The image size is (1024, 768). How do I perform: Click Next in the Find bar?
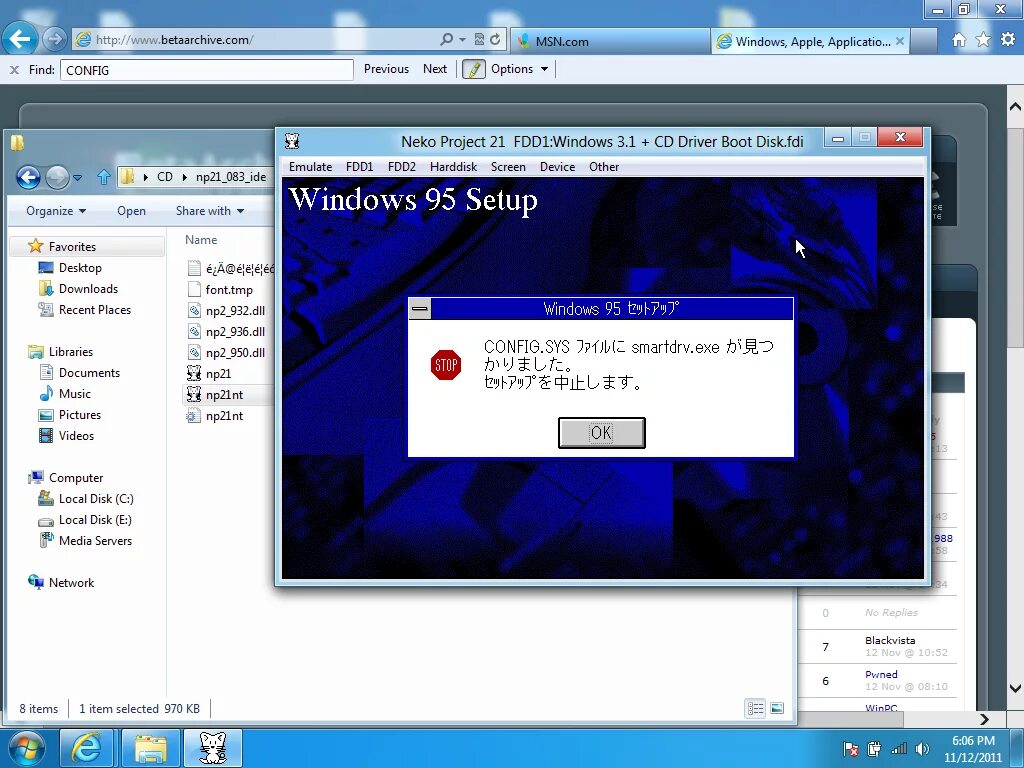point(435,69)
